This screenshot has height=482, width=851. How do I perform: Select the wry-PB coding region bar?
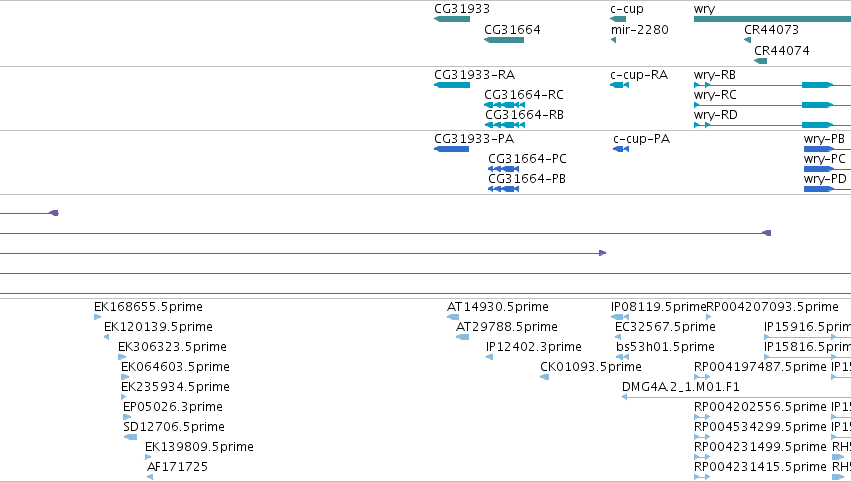[819, 149]
